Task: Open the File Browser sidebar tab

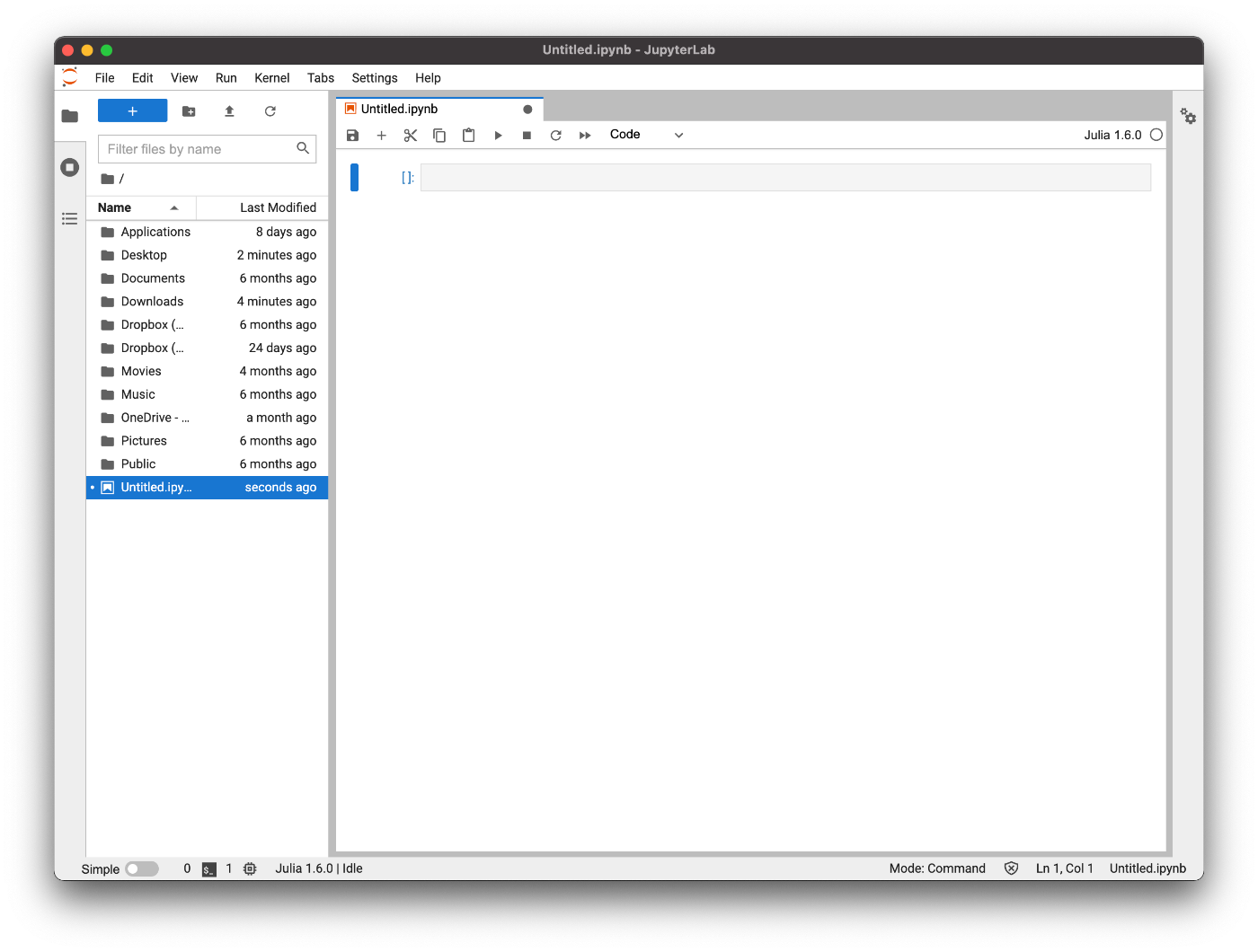Action: point(70,116)
